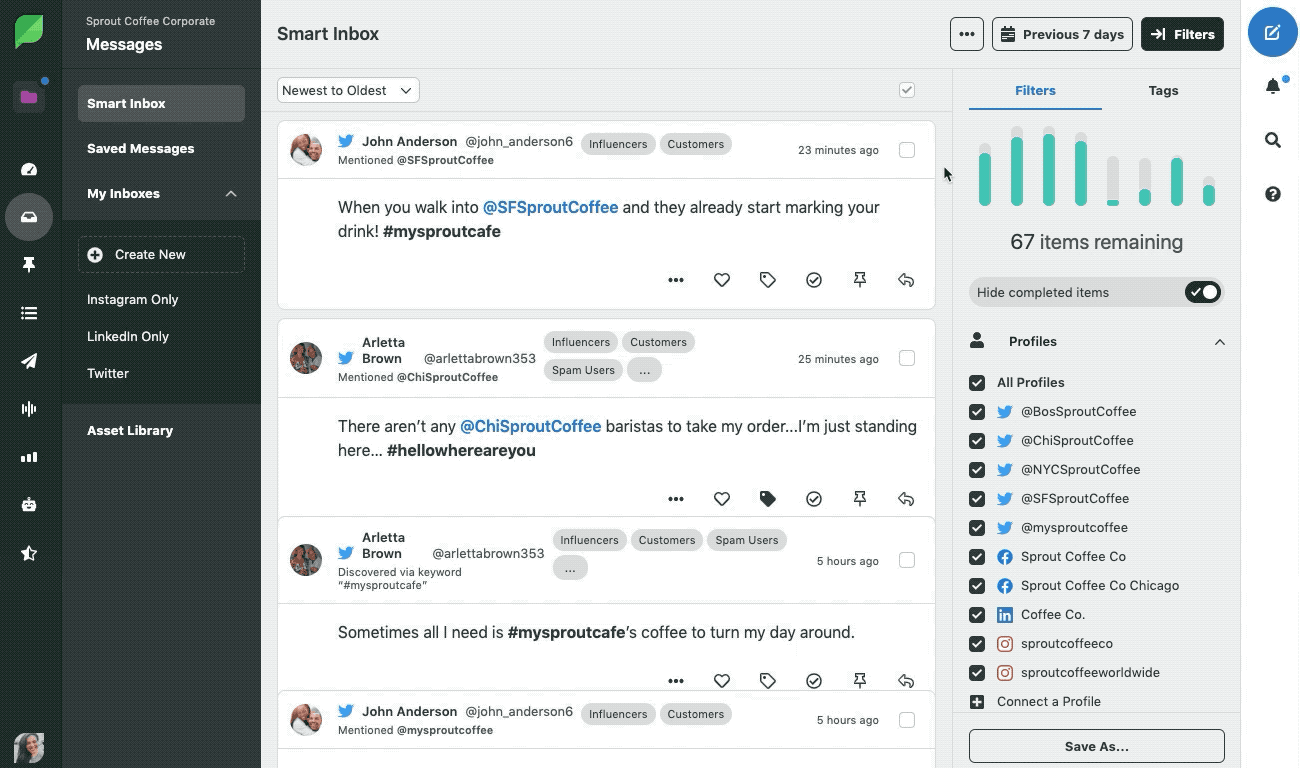1300x768 pixels.
Task: Open the bar chart reports icon
Action: point(29,457)
